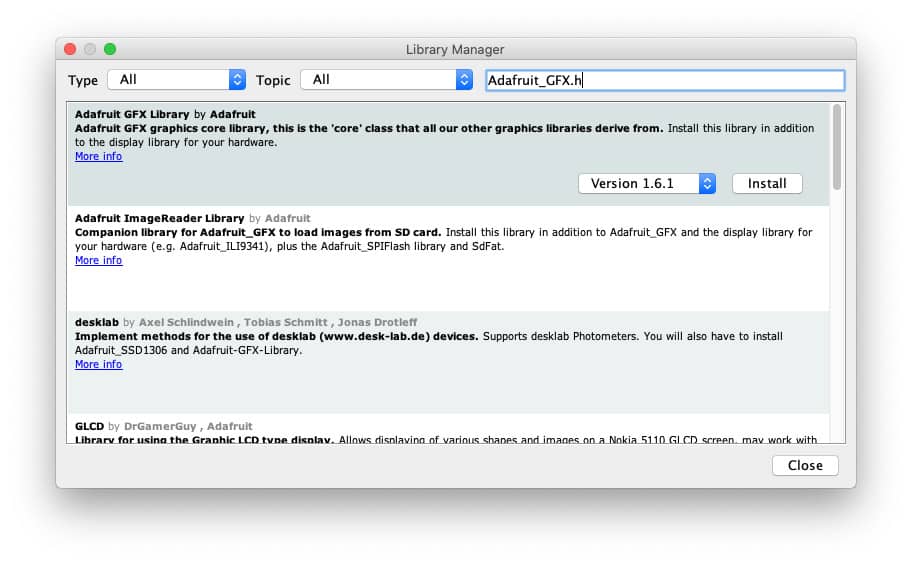This screenshot has width=912, height=562.
Task: Open More info for Adafruit GFX Library
Action: (98, 156)
